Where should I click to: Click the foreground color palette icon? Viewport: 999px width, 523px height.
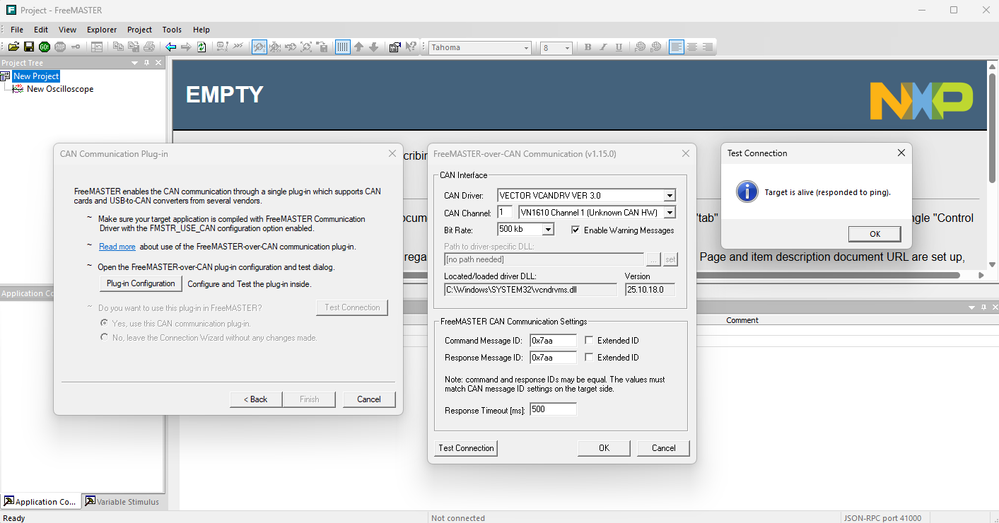coord(640,47)
